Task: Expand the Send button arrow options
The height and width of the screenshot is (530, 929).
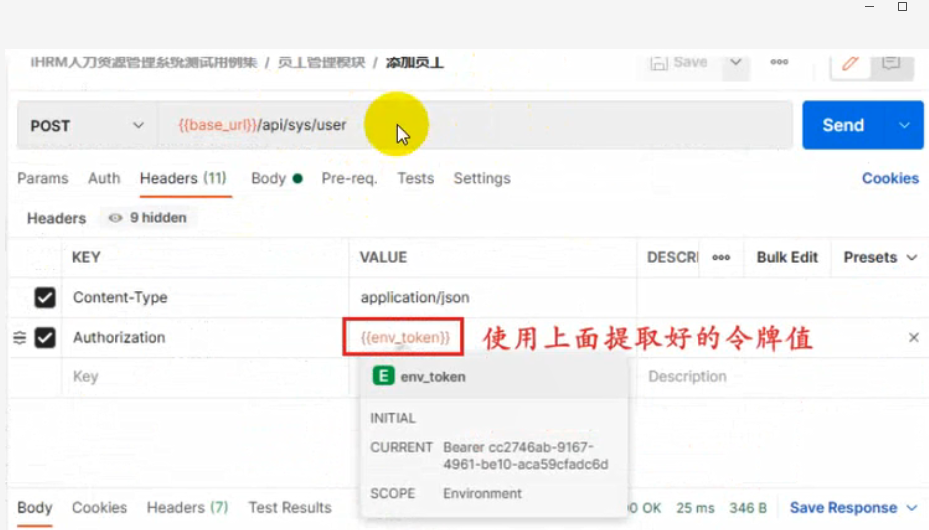Action: (904, 126)
